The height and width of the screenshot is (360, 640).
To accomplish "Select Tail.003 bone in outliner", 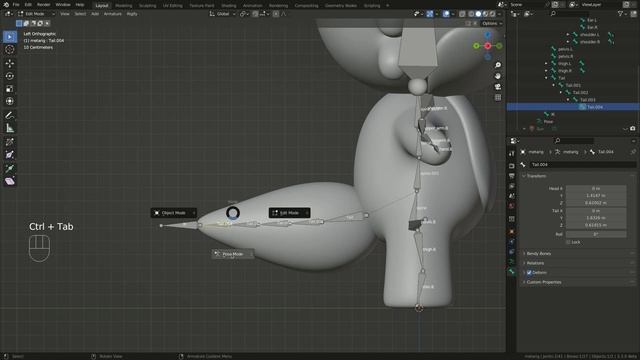I will pos(587,100).
